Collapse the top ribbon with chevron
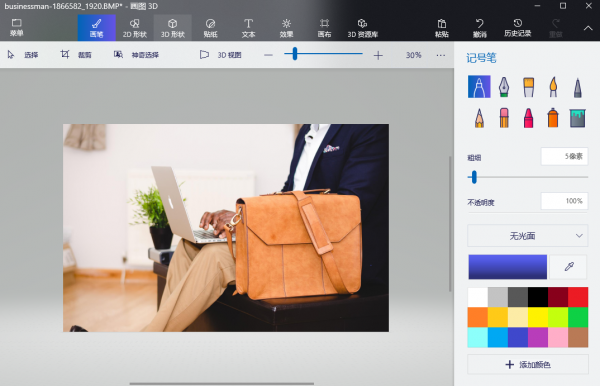Viewport: 600px width, 386px height. coord(588,28)
